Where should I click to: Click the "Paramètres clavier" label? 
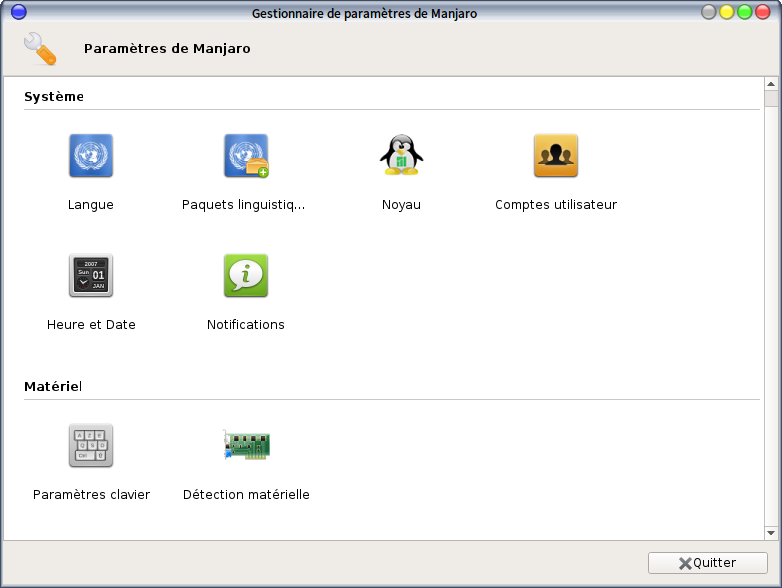91,495
